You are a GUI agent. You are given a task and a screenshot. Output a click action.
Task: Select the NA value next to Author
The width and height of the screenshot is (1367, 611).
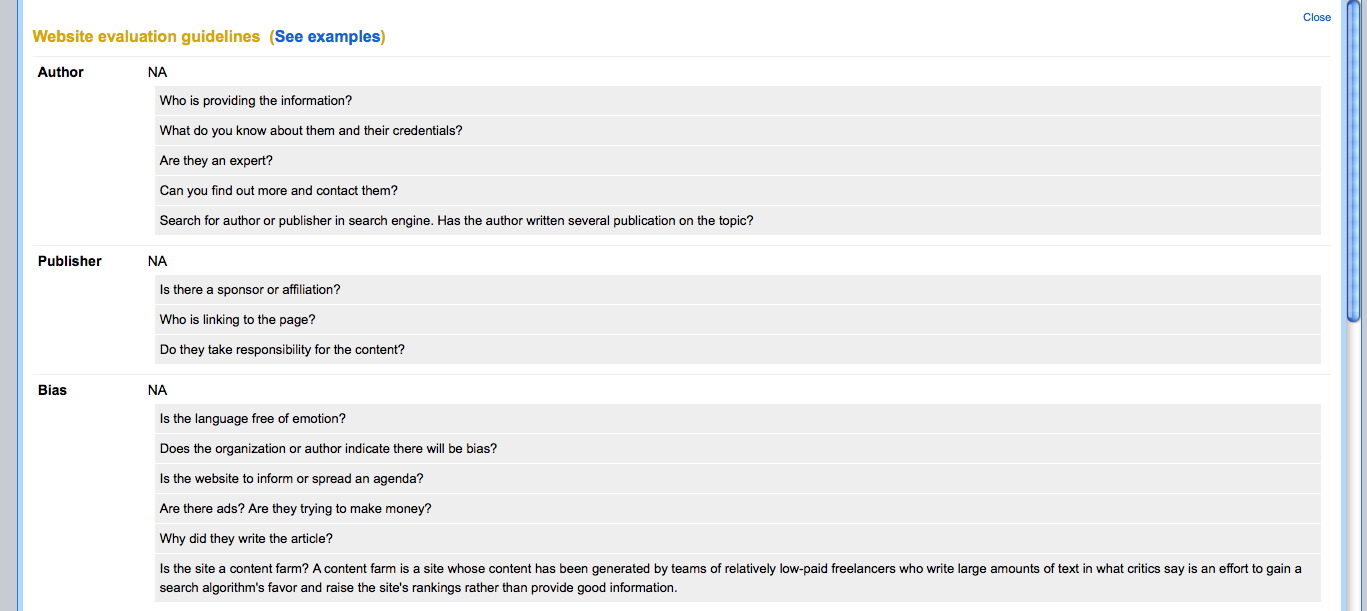pos(157,72)
